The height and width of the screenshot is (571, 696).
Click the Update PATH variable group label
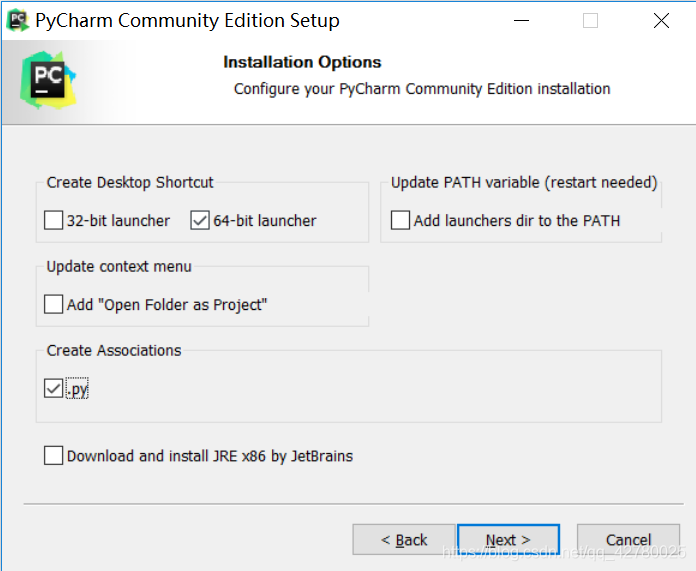coord(524,182)
